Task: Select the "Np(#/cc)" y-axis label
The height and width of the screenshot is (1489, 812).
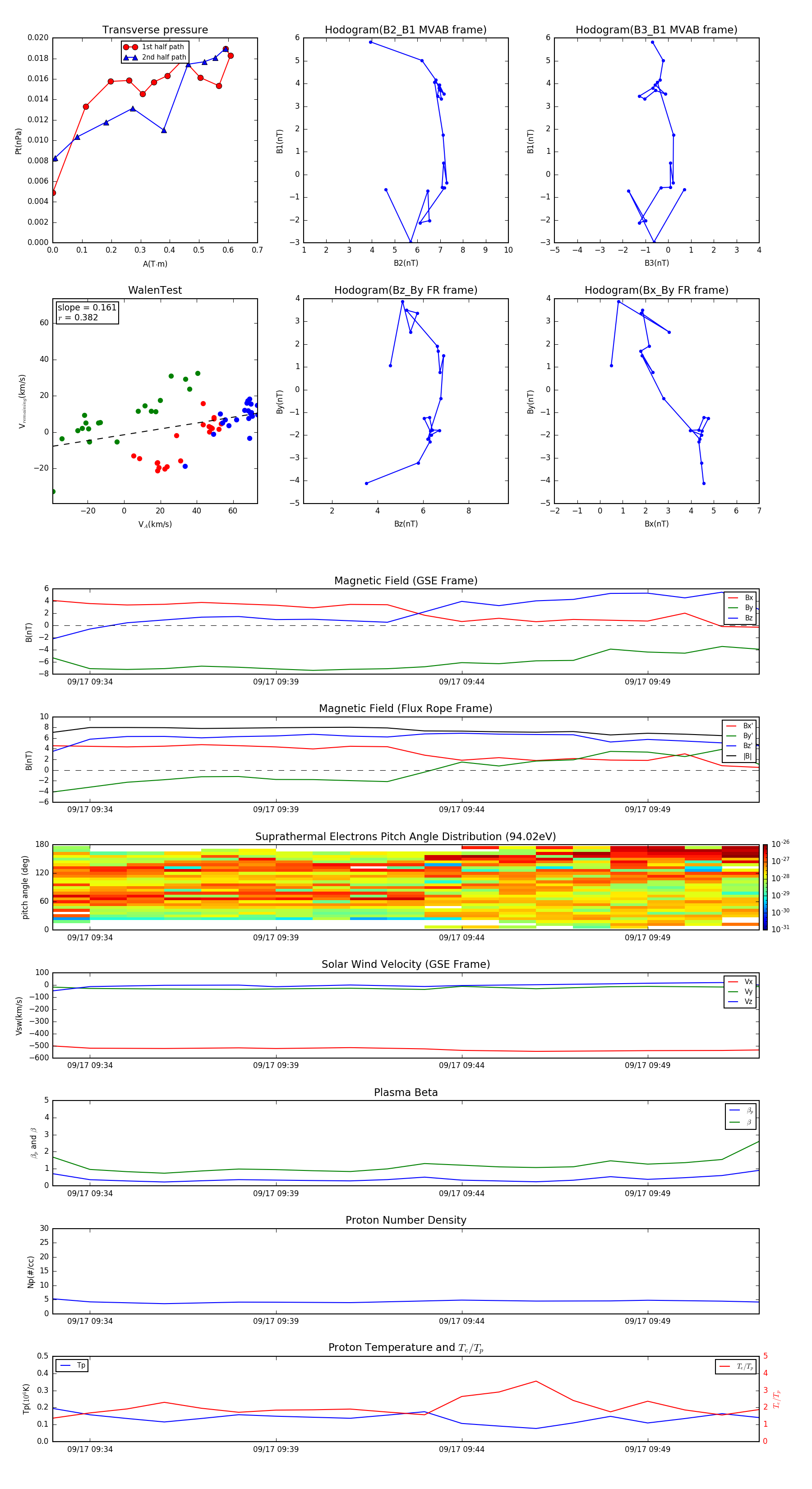Action: coord(31,1272)
